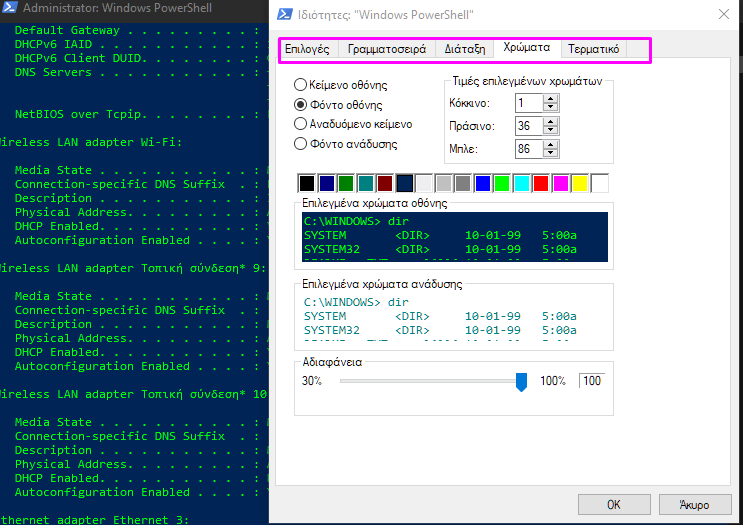The width and height of the screenshot is (743, 525).
Task: Click the PowerShell icon in properties title bar
Action: pos(285,14)
